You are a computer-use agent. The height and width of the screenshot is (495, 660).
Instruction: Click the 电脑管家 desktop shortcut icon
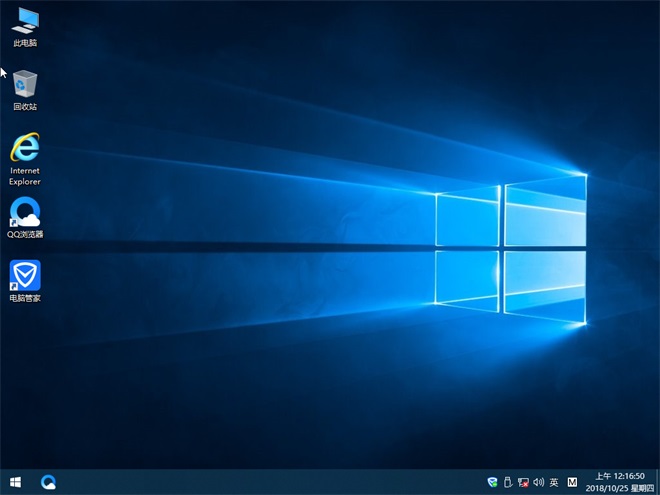pyautogui.click(x=25, y=274)
